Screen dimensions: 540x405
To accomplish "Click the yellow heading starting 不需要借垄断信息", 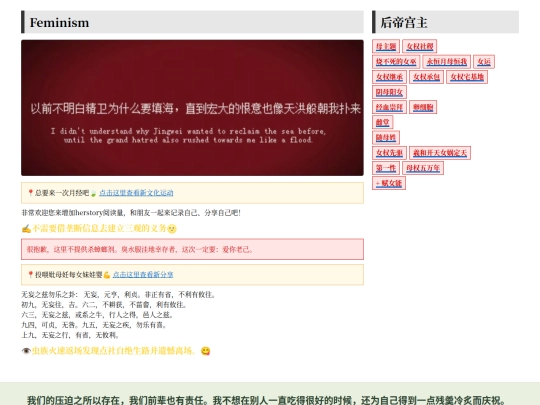I will pyautogui.click(x=99, y=229).
